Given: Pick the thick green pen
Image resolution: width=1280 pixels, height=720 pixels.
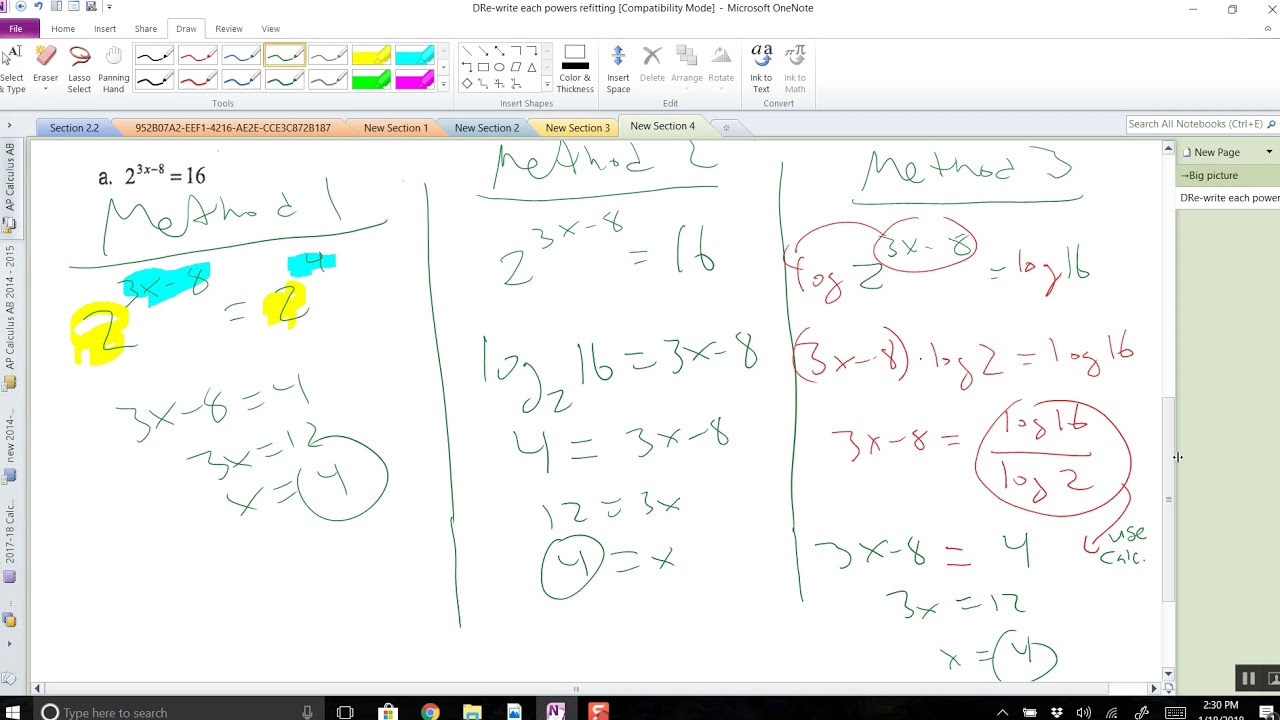Looking at the screenshot, I should click(x=284, y=80).
